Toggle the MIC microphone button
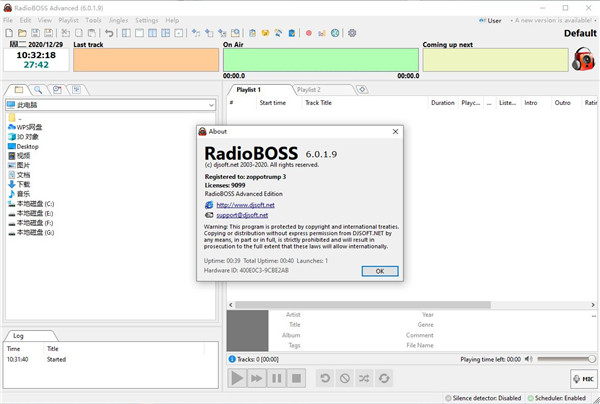600x404 pixels. (x=583, y=379)
